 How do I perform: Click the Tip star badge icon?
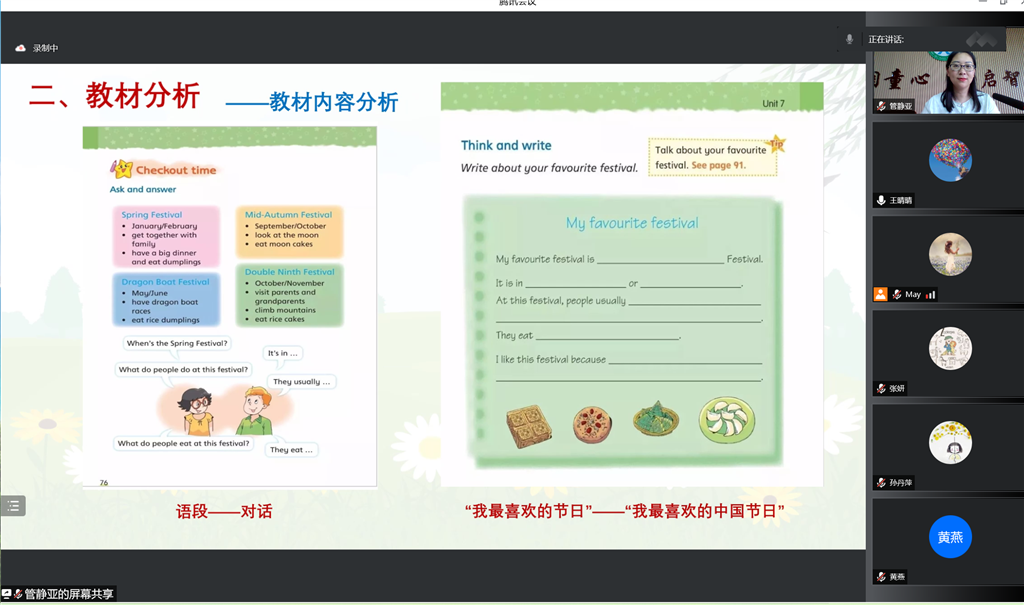click(776, 143)
